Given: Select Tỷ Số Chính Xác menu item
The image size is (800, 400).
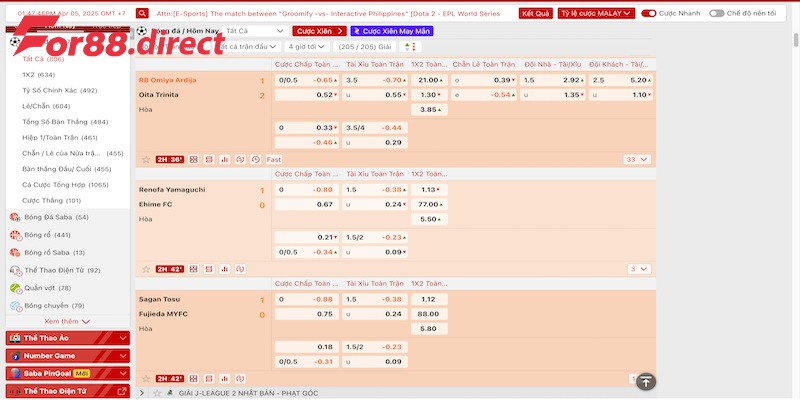Looking at the screenshot, I should click(x=59, y=90).
